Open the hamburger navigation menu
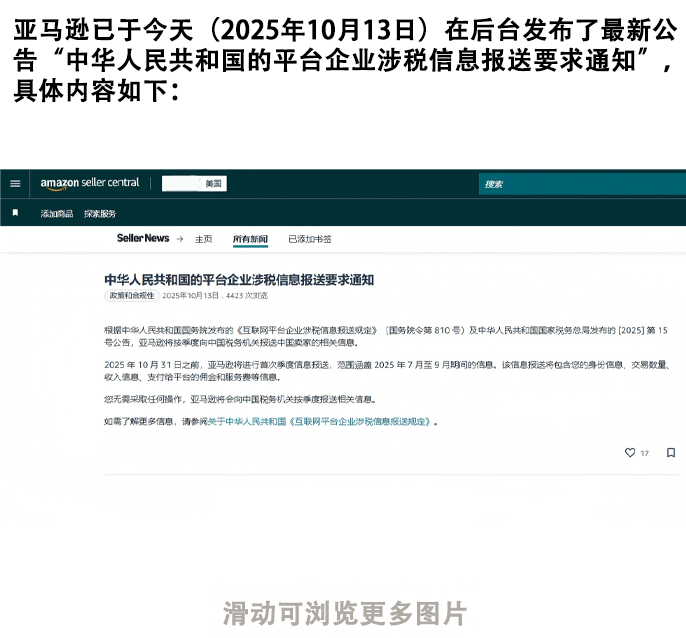Image resolution: width=686 pixels, height=638 pixels. coord(15,183)
